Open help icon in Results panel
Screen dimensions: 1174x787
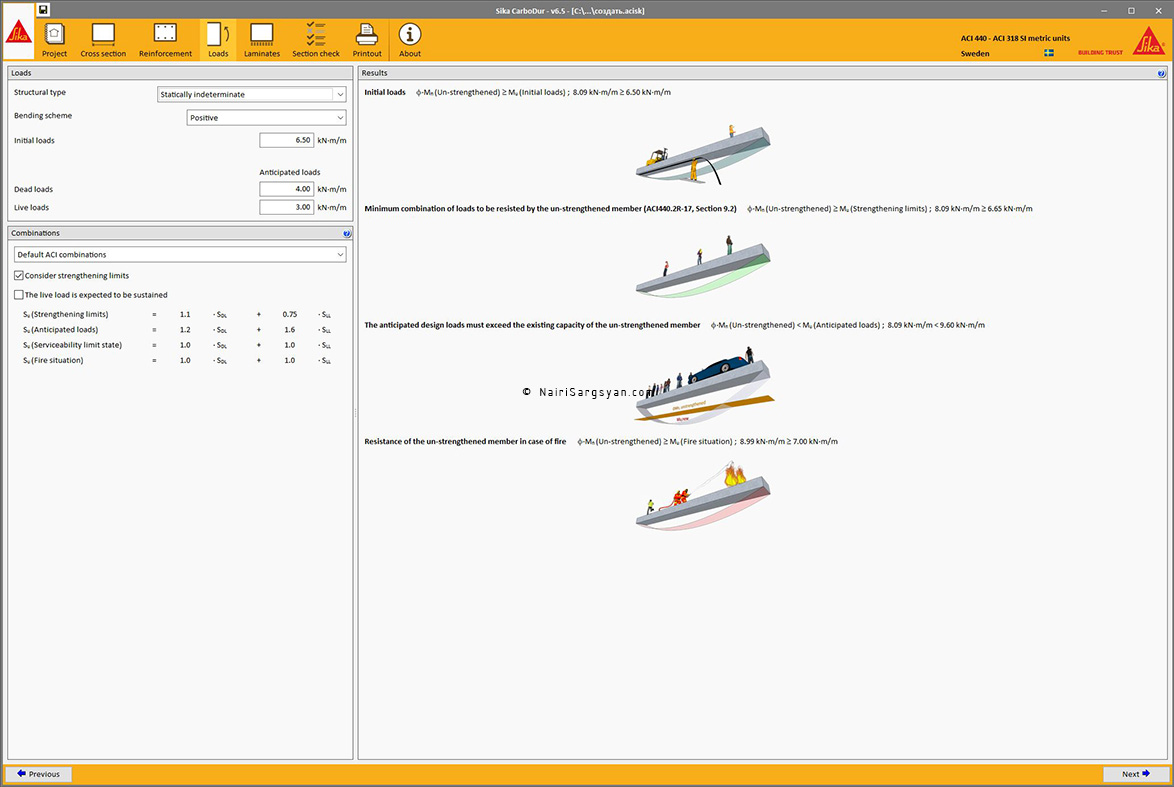click(1161, 73)
